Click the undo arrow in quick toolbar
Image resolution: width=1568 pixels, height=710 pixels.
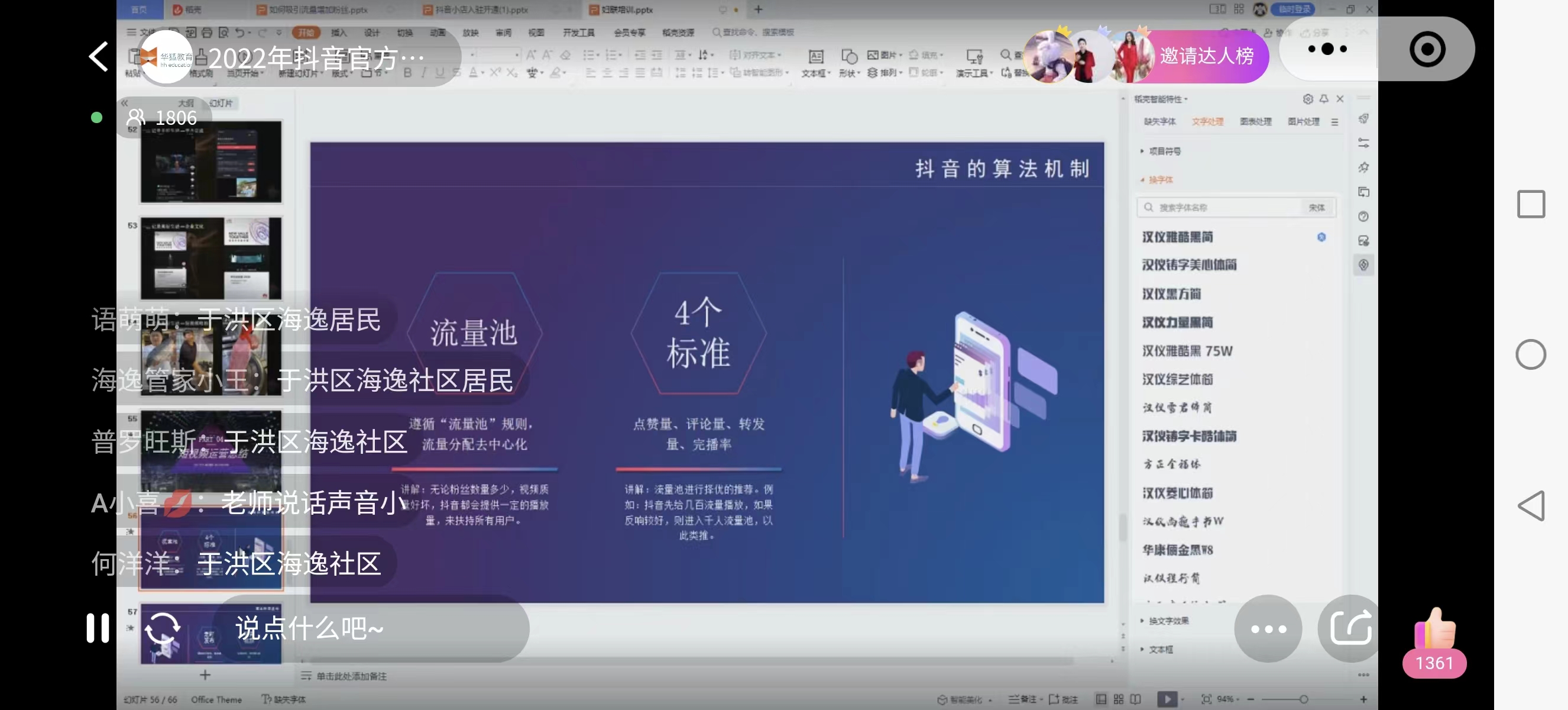240,33
